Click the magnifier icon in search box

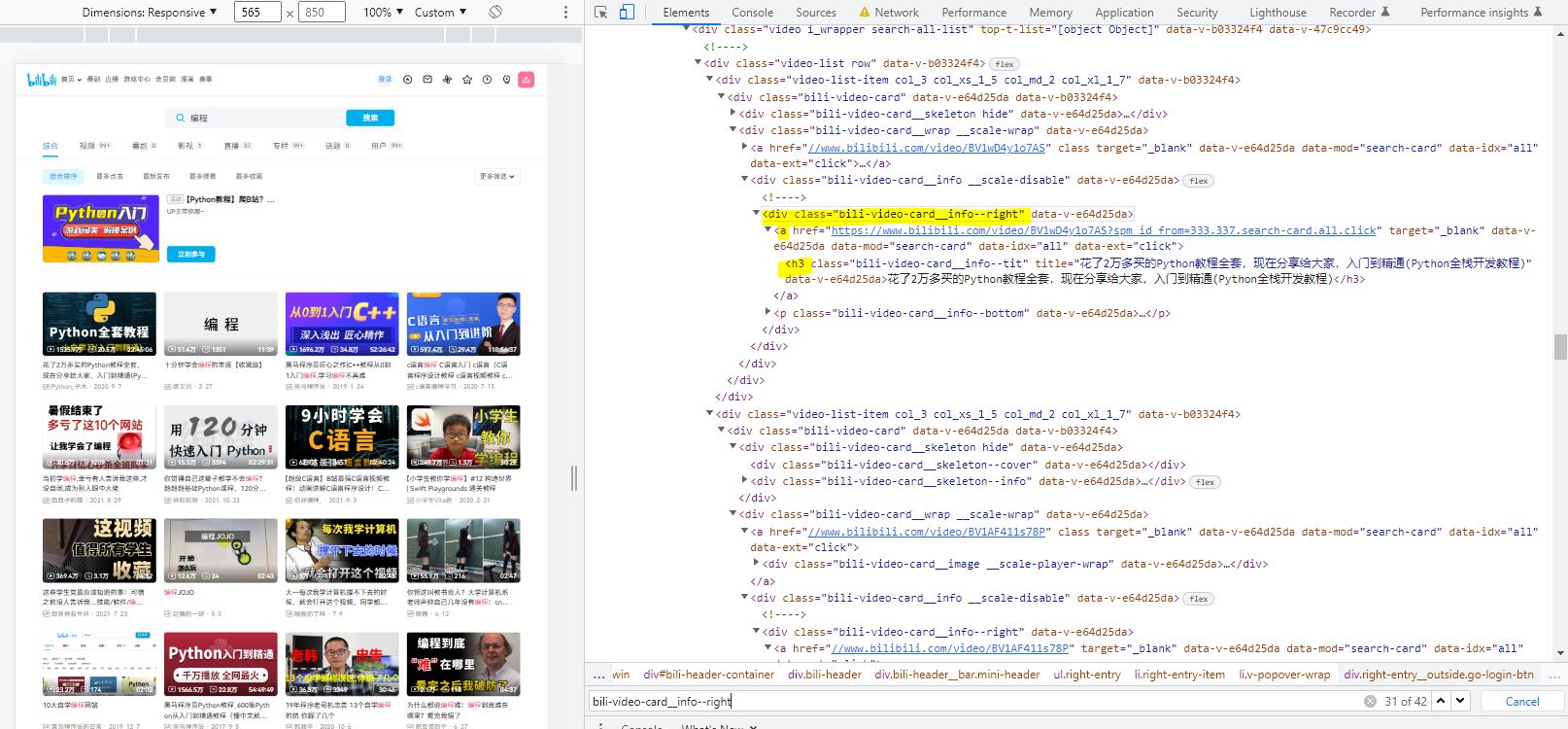click(x=181, y=118)
